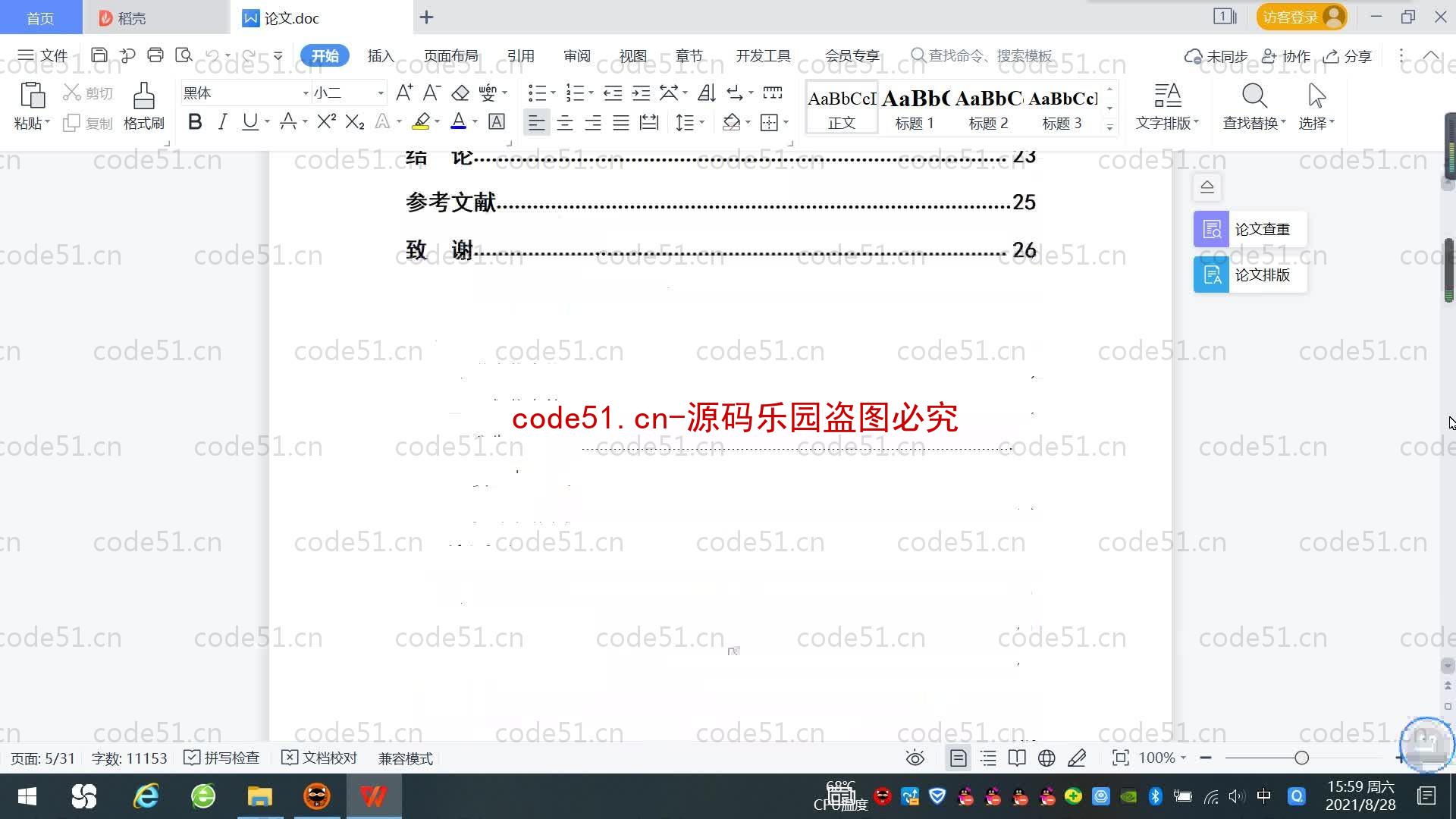Screen dimensions: 1456x819
Task: Center align the paragraph
Action: click(564, 122)
